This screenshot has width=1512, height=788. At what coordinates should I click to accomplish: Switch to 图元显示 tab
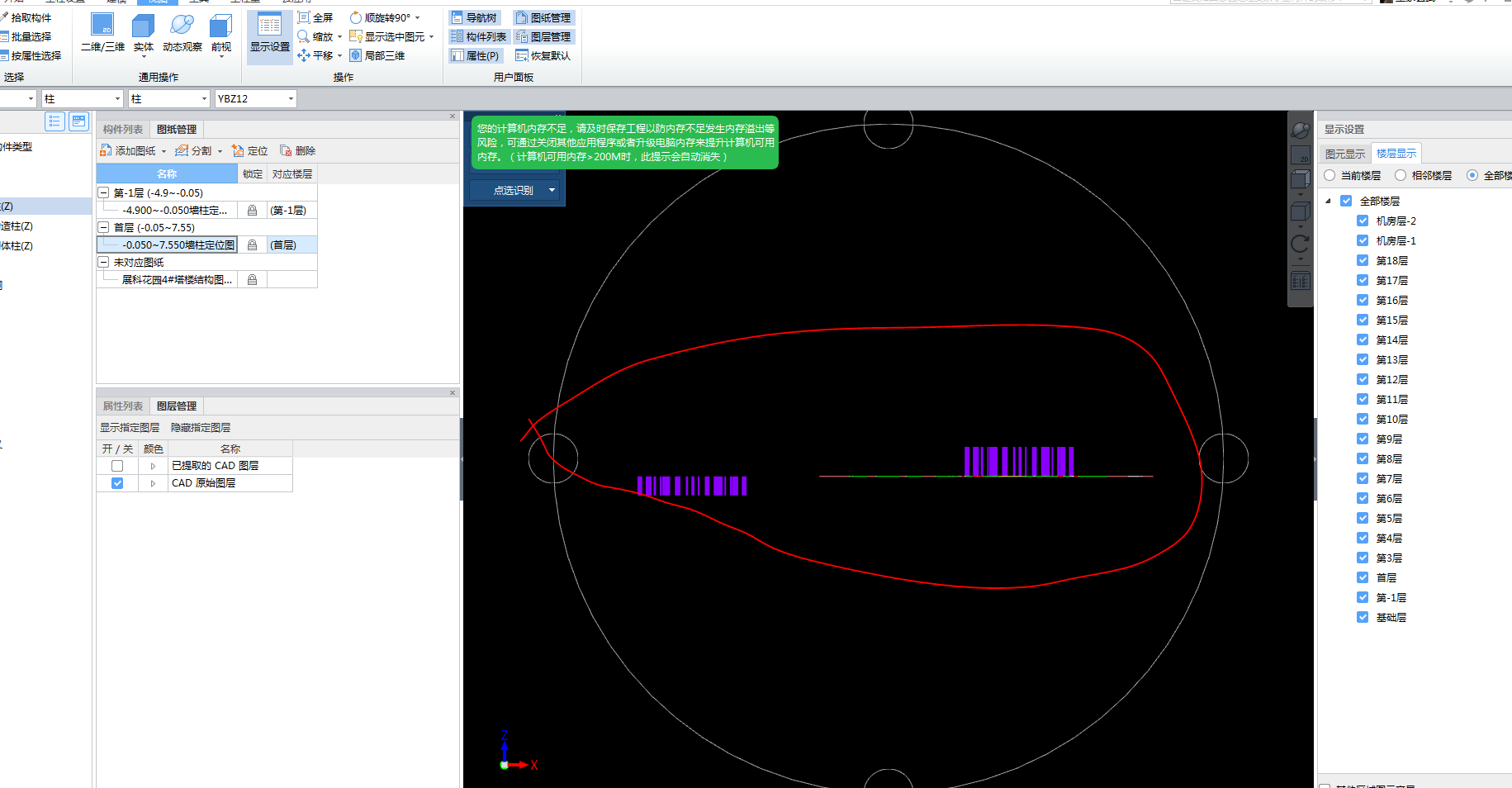[1345, 154]
